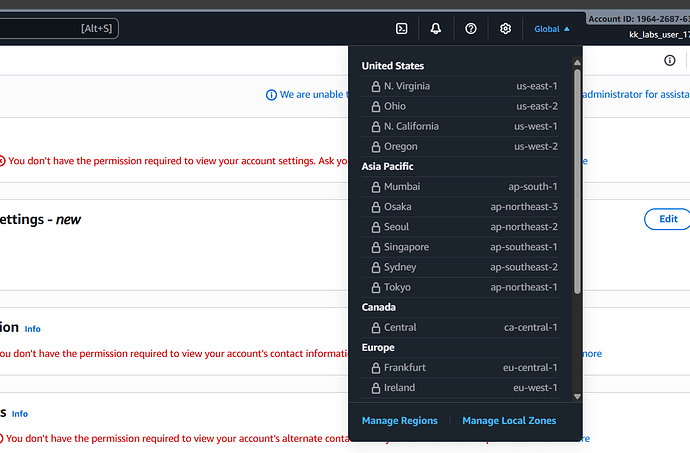Open the settings gear icon
This screenshot has height=453, width=690.
pyautogui.click(x=506, y=29)
